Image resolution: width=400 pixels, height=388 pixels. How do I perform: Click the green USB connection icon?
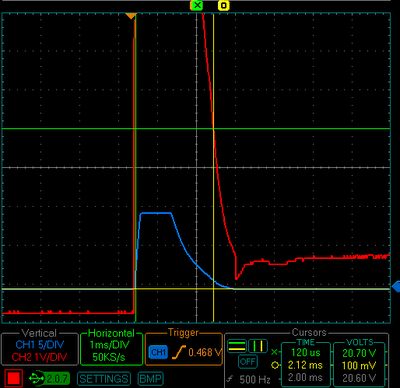[37, 378]
